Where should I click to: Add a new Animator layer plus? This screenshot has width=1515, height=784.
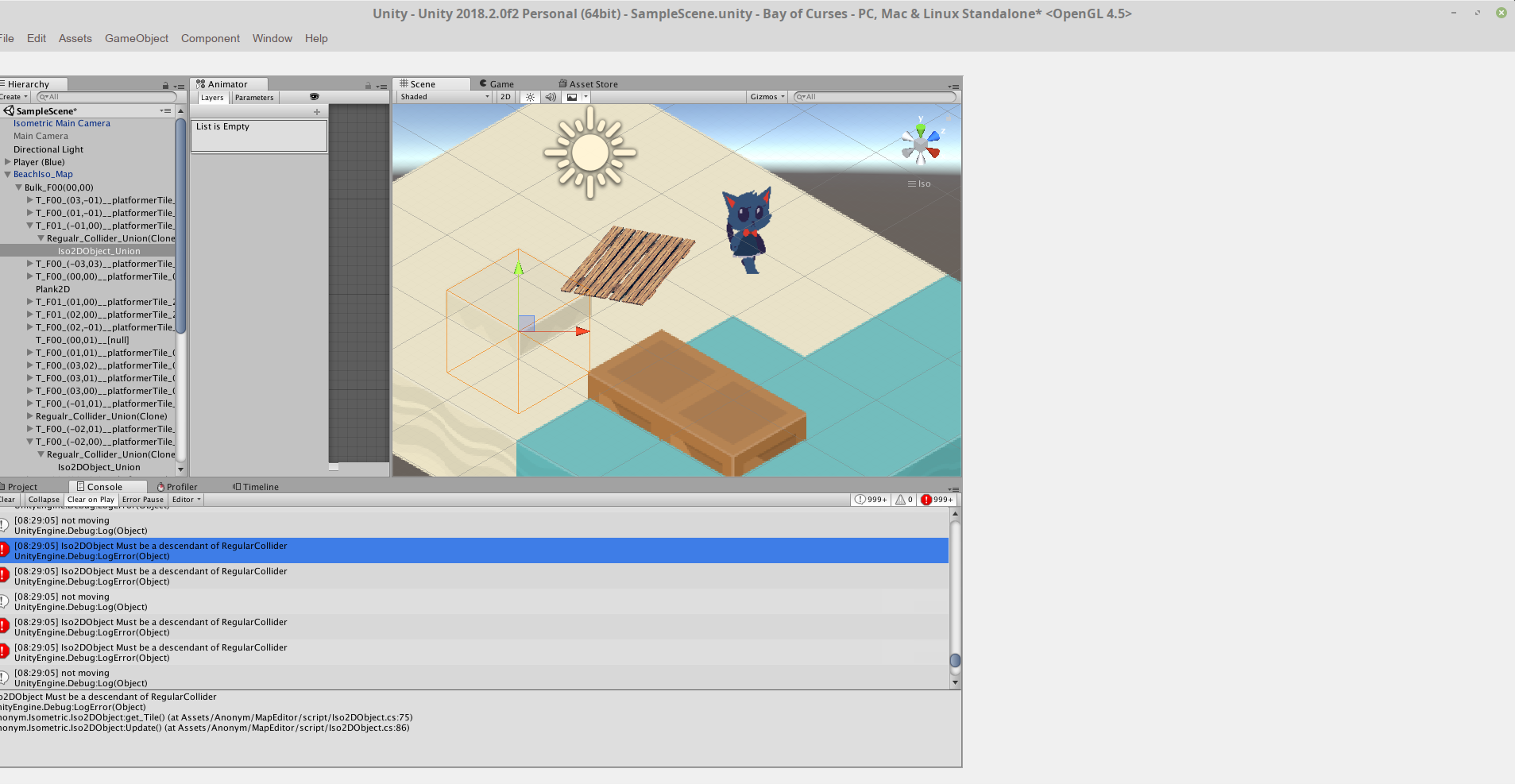point(317,112)
